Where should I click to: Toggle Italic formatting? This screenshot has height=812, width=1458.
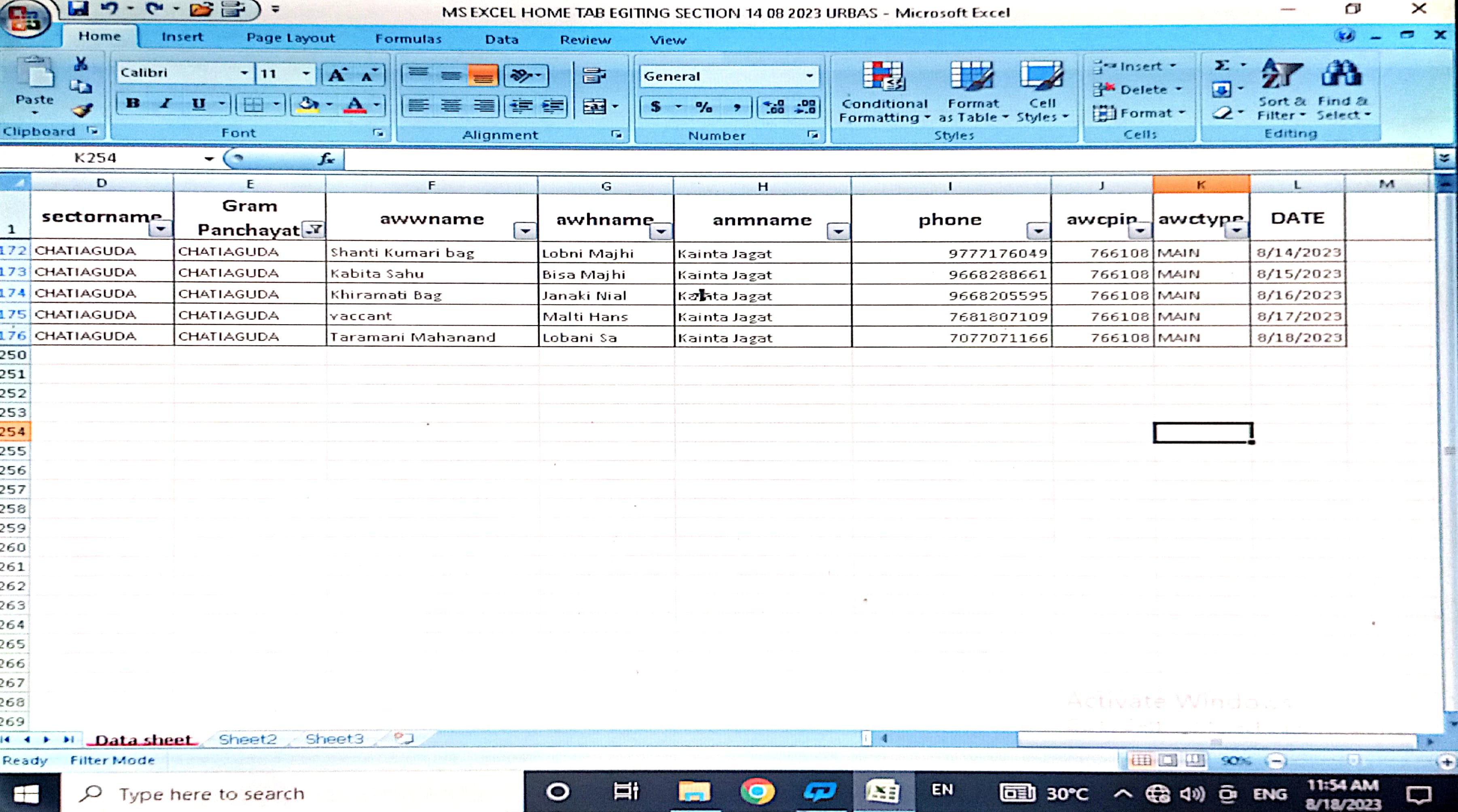[x=165, y=104]
